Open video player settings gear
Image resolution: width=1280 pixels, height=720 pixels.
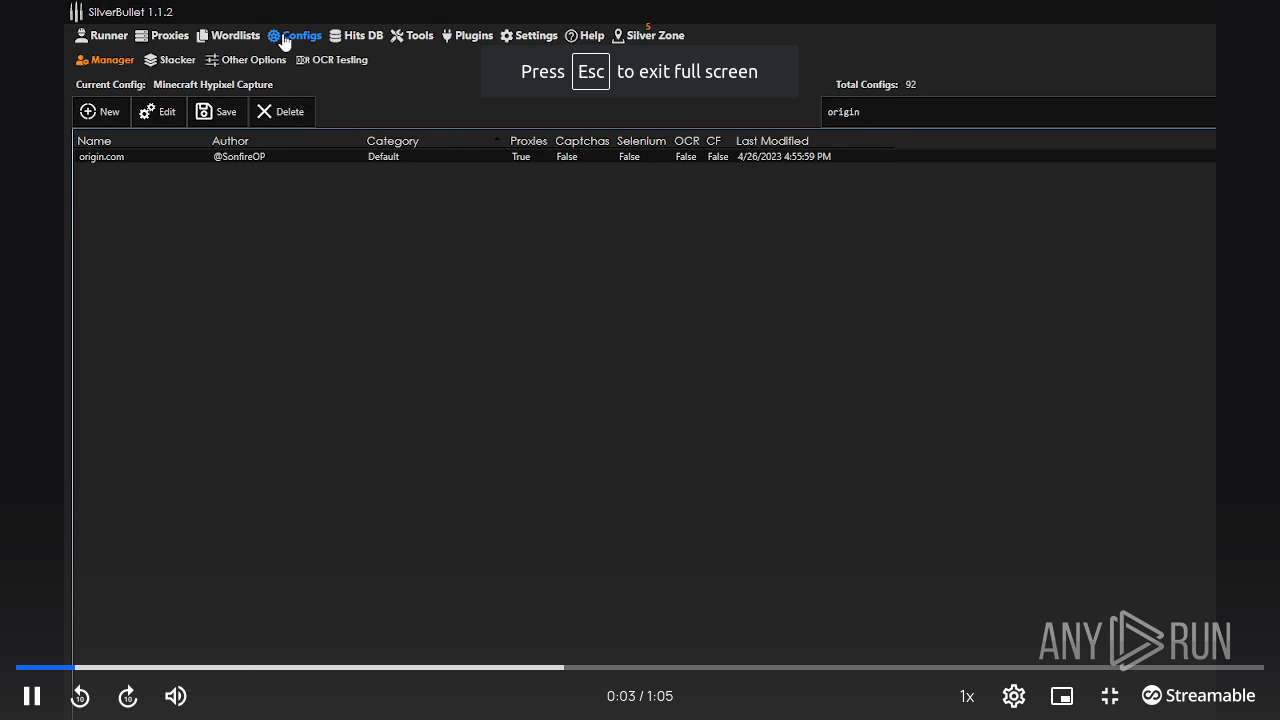pyautogui.click(x=1014, y=696)
